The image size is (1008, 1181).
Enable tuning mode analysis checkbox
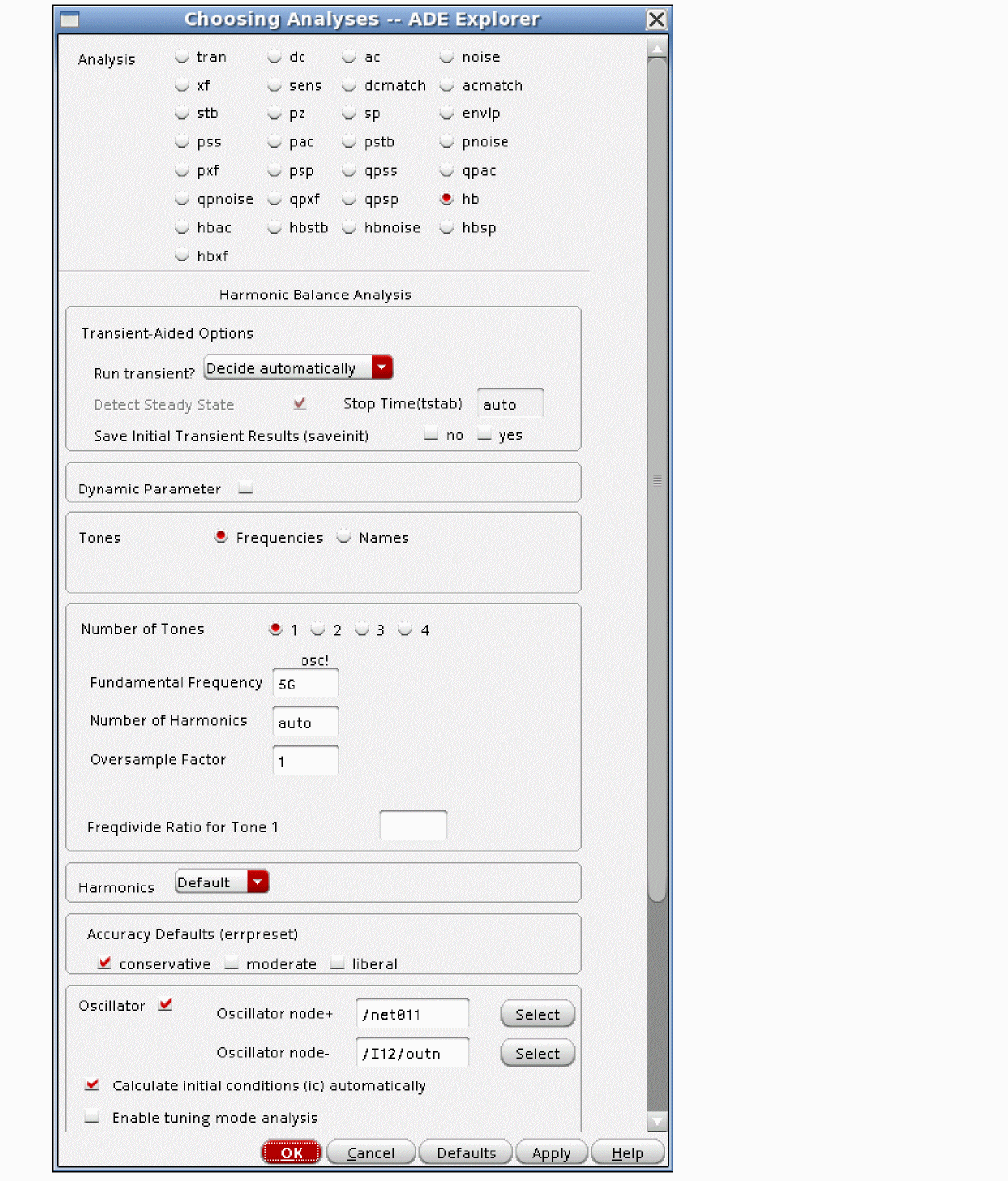click(x=93, y=1117)
